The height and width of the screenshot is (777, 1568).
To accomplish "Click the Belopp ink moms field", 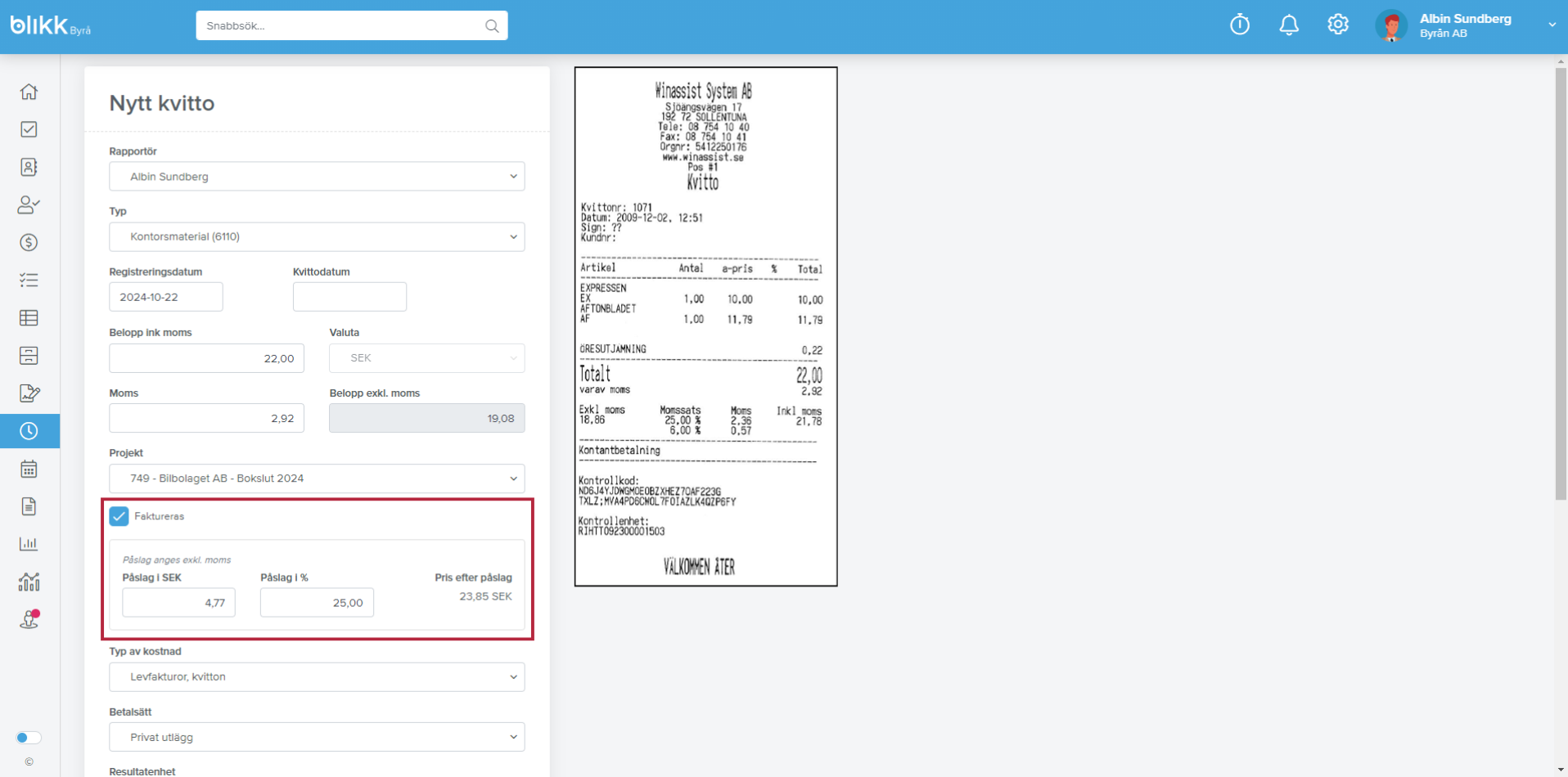I will [207, 358].
